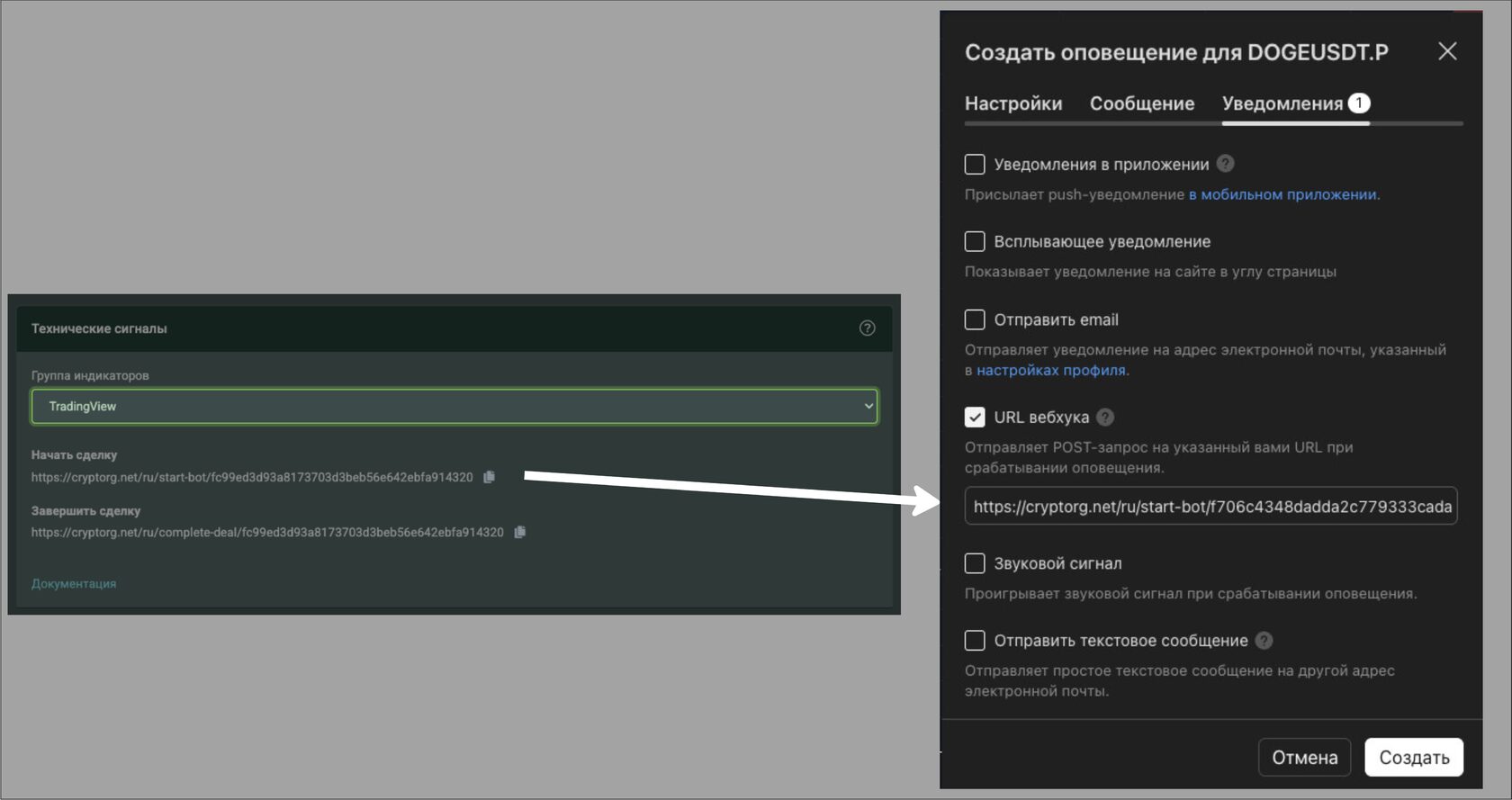Enable Уведомления в приложении checkbox
This screenshot has width=1512, height=800.
point(975,165)
